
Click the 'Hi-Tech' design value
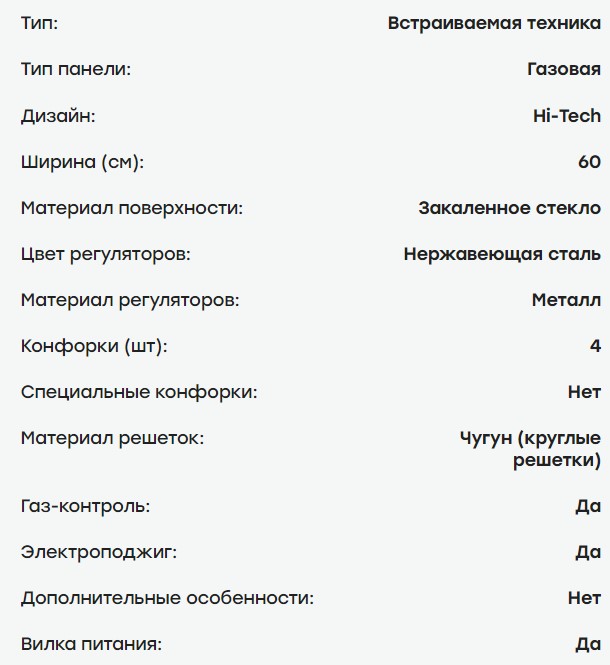click(567, 116)
